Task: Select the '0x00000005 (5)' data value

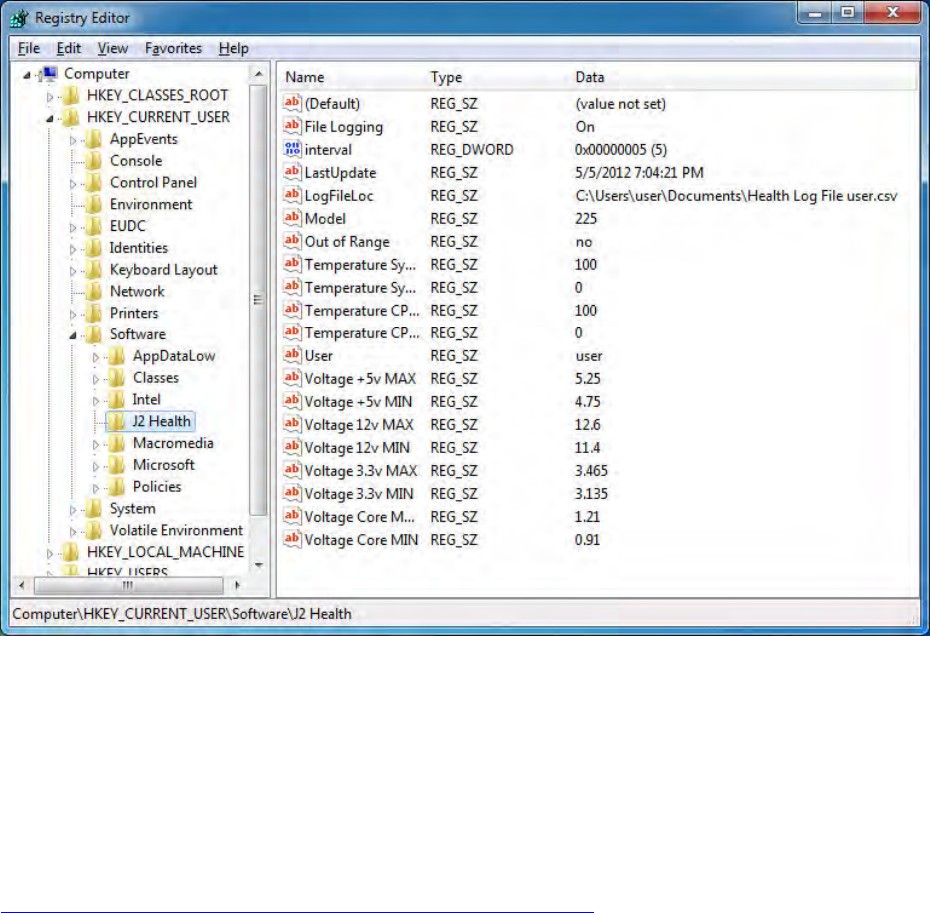Action: click(x=621, y=149)
